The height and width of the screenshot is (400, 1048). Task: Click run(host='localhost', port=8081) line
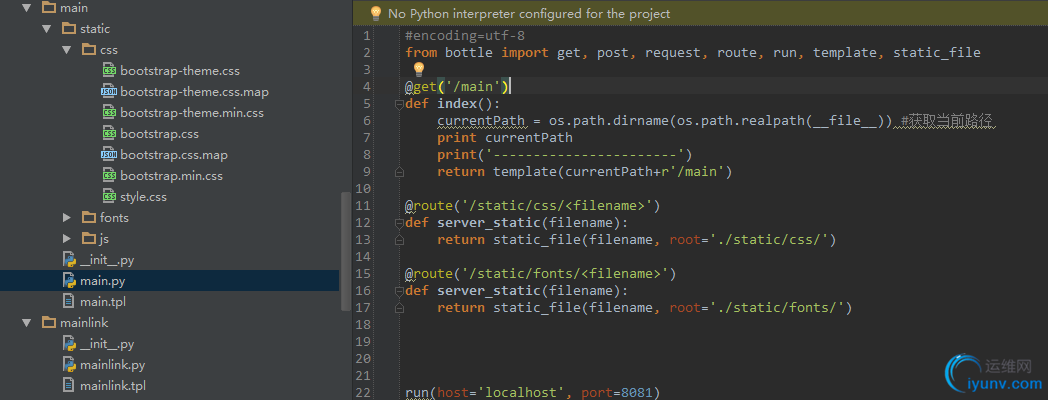click(533, 392)
